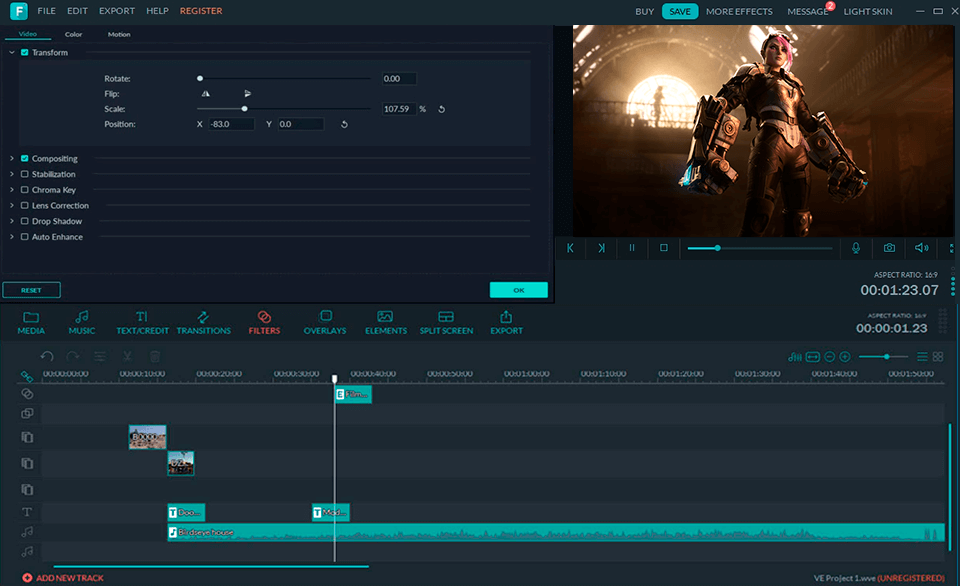Open the Overlays panel icon
Viewport: 960px width, 586px height.
(x=325, y=316)
